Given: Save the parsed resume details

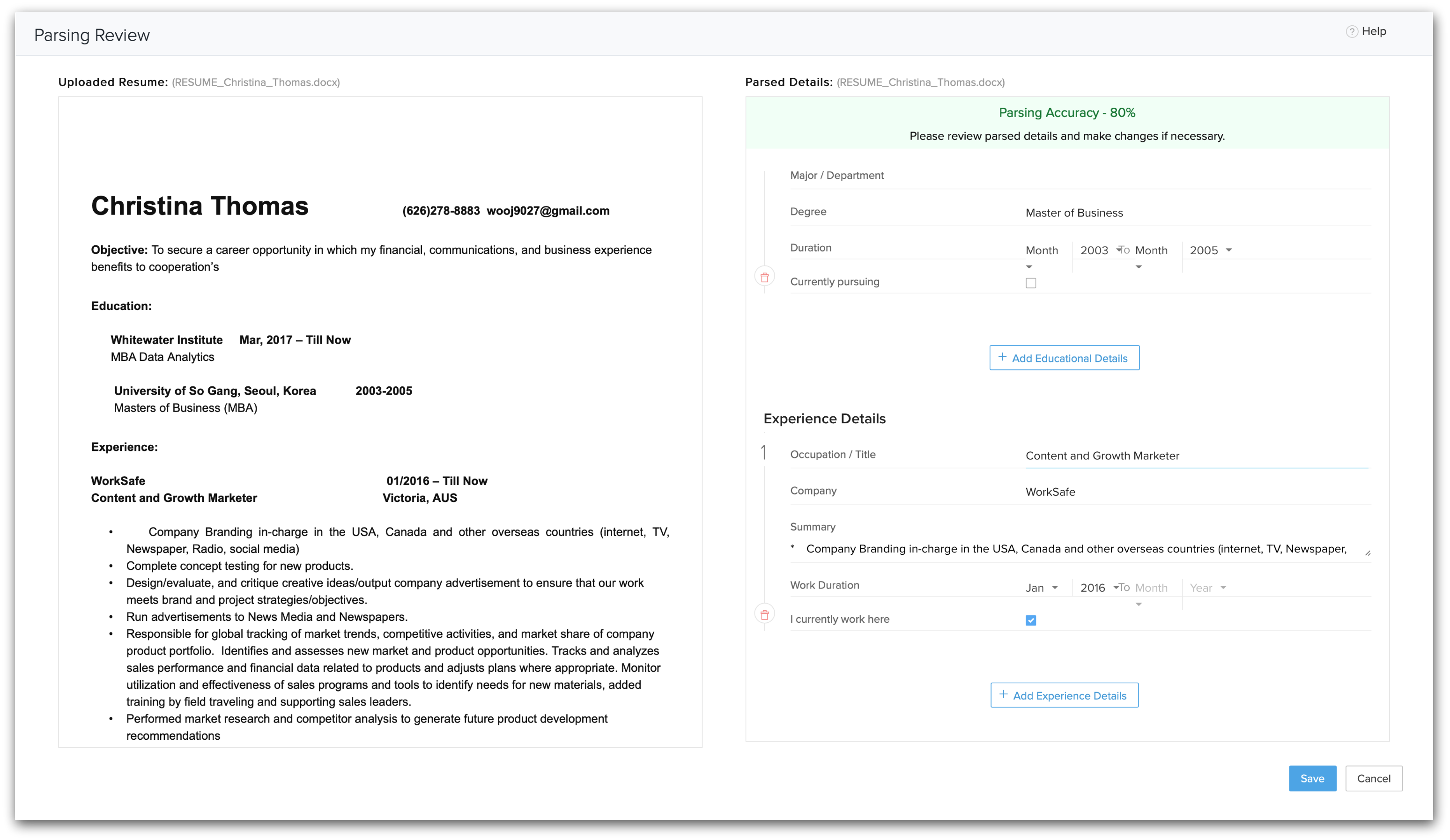Looking at the screenshot, I should tap(1312, 779).
